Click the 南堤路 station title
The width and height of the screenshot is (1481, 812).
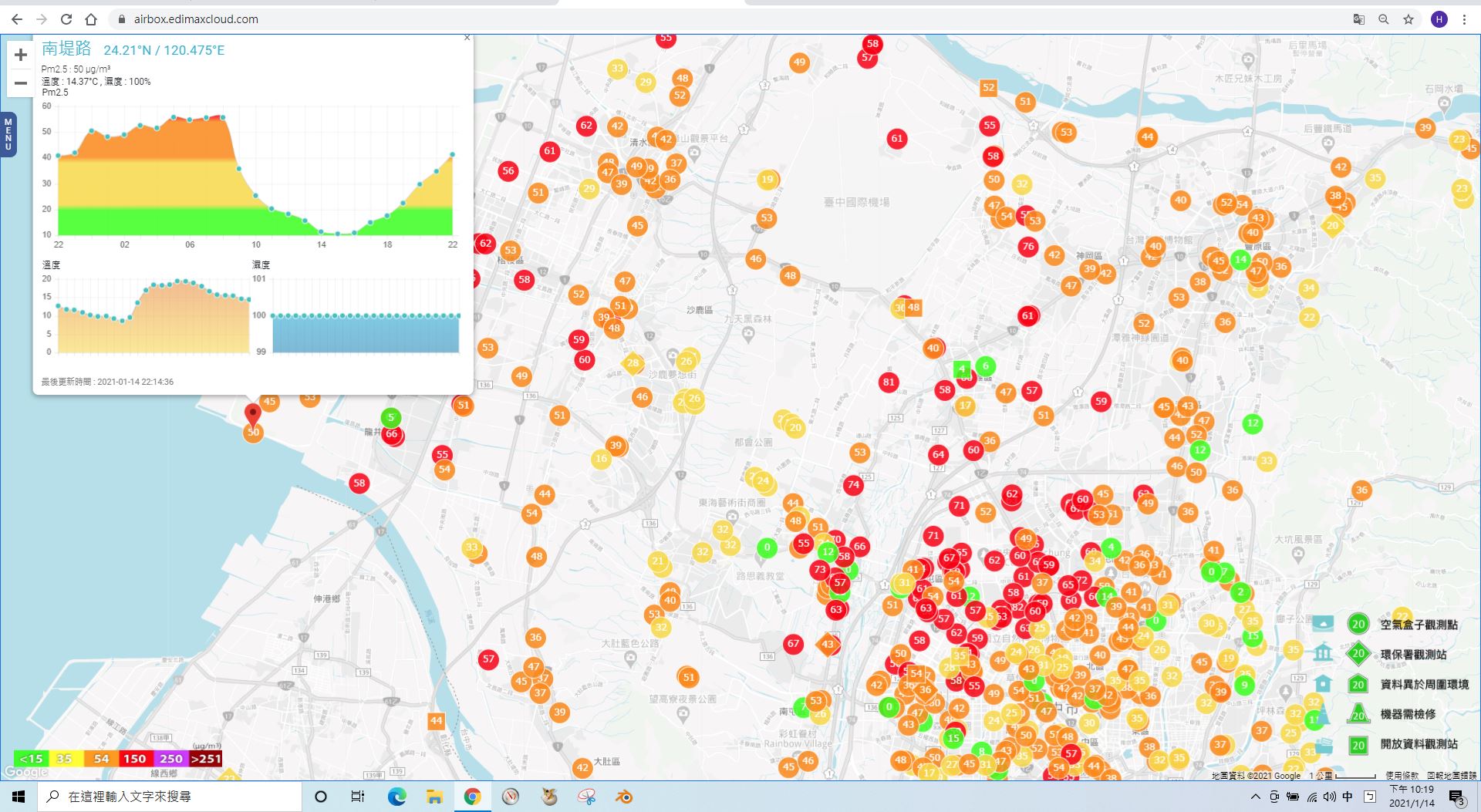pos(66,49)
